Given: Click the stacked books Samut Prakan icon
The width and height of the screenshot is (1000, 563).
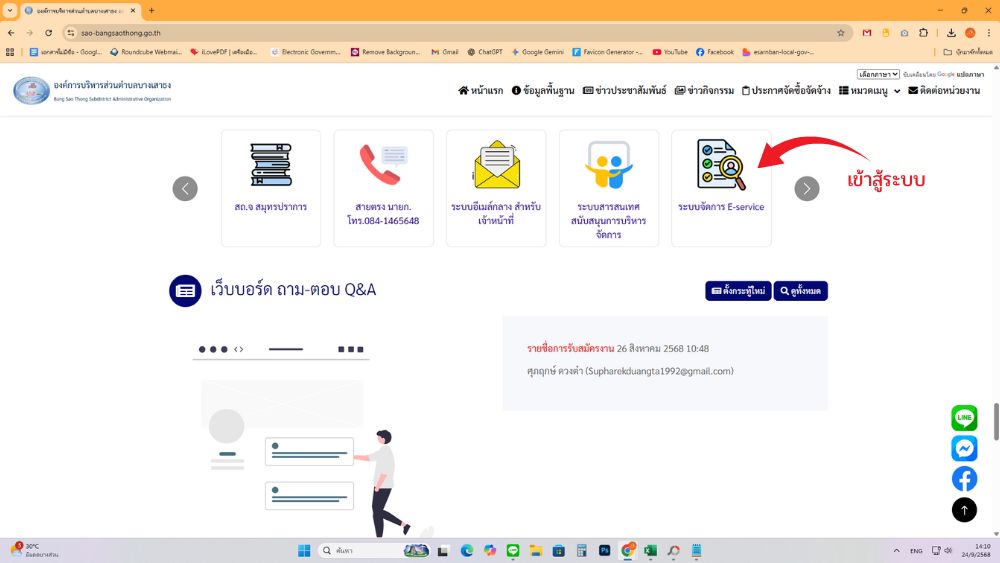Looking at the screenshot, I should coord(270,166).
